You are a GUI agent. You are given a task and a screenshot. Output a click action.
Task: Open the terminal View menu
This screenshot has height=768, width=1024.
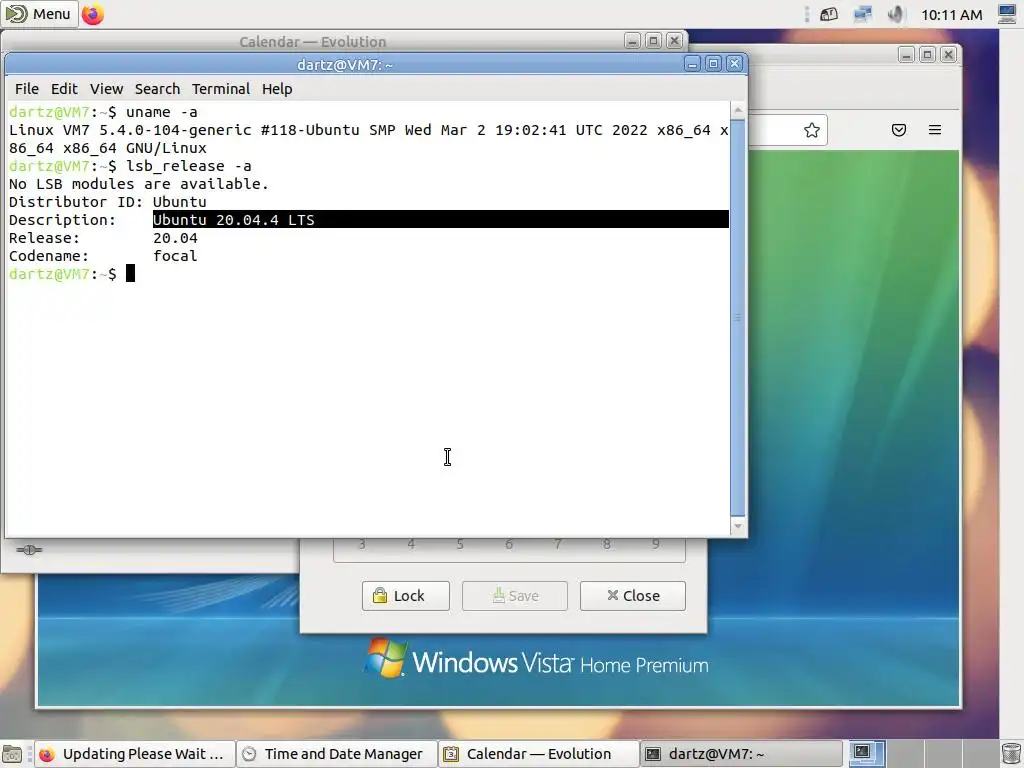[106, 89]
